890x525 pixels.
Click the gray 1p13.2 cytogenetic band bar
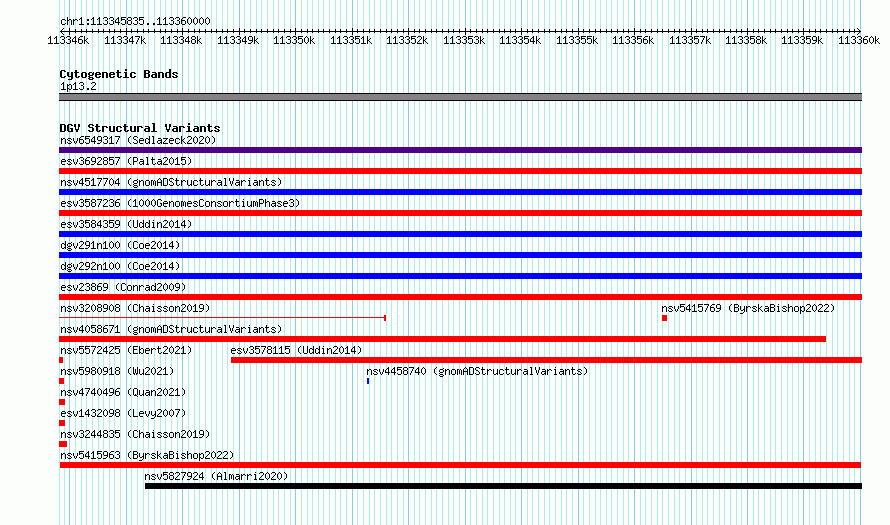pos(460,97)
